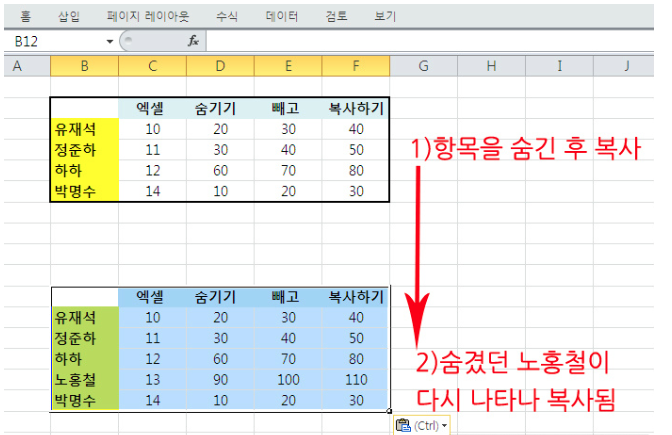
Task: Select column F header
Action: point(356,66)
